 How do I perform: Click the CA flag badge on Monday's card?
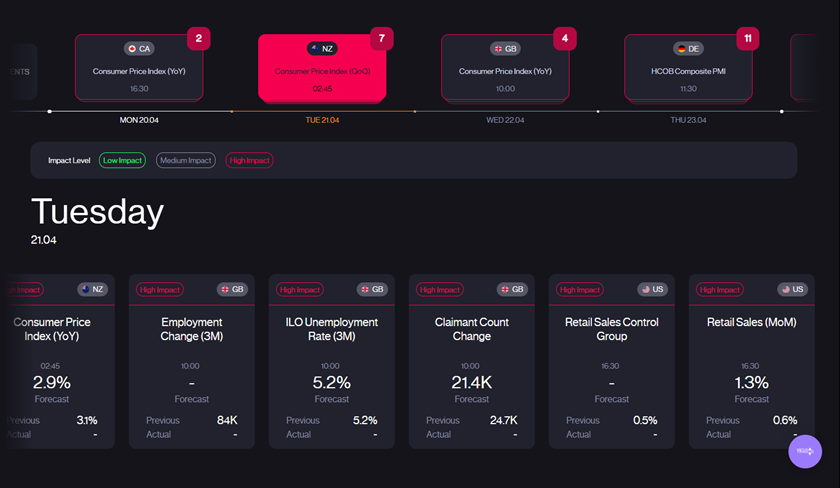coord(139,48)
